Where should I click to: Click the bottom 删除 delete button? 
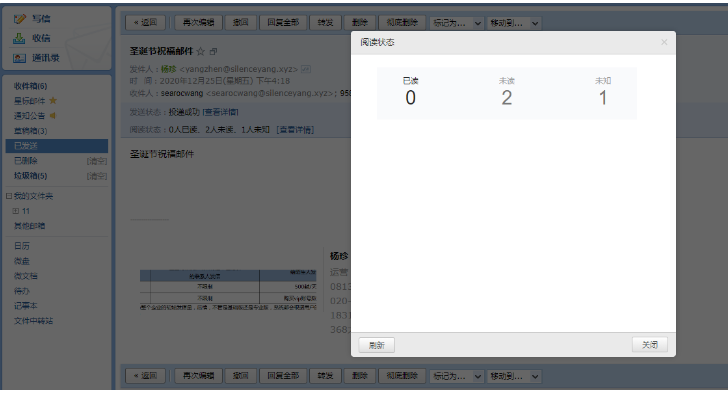coord(359,376)
